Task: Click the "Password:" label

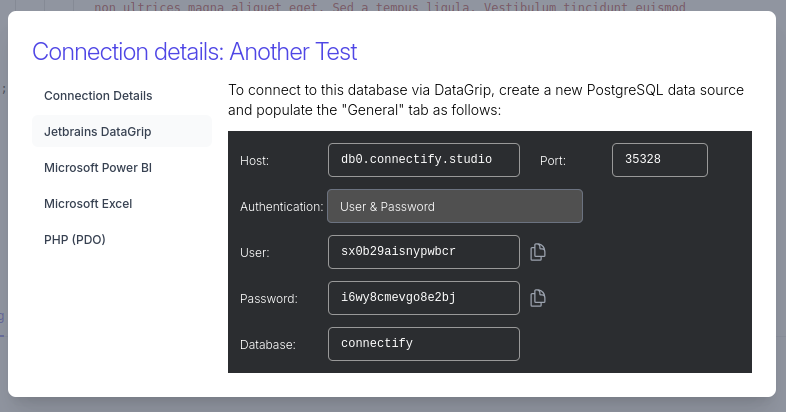Action: [269, 299]
